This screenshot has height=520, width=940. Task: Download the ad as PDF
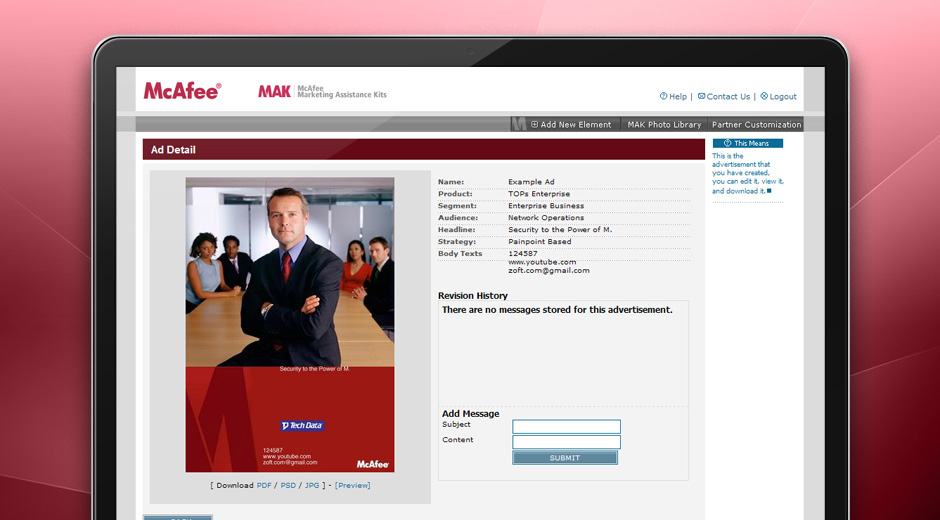tap(264, 485)
